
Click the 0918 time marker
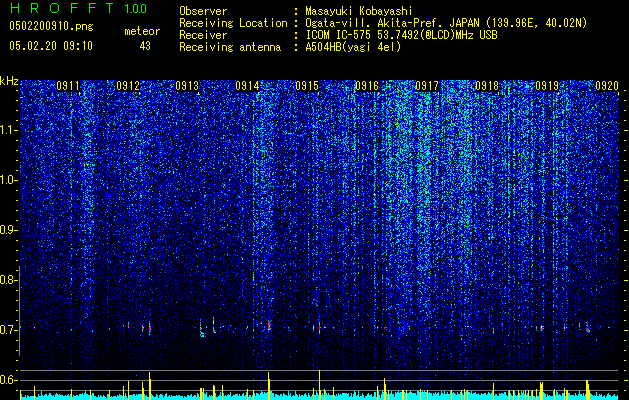pyautogui.click(x=487, y=86)
